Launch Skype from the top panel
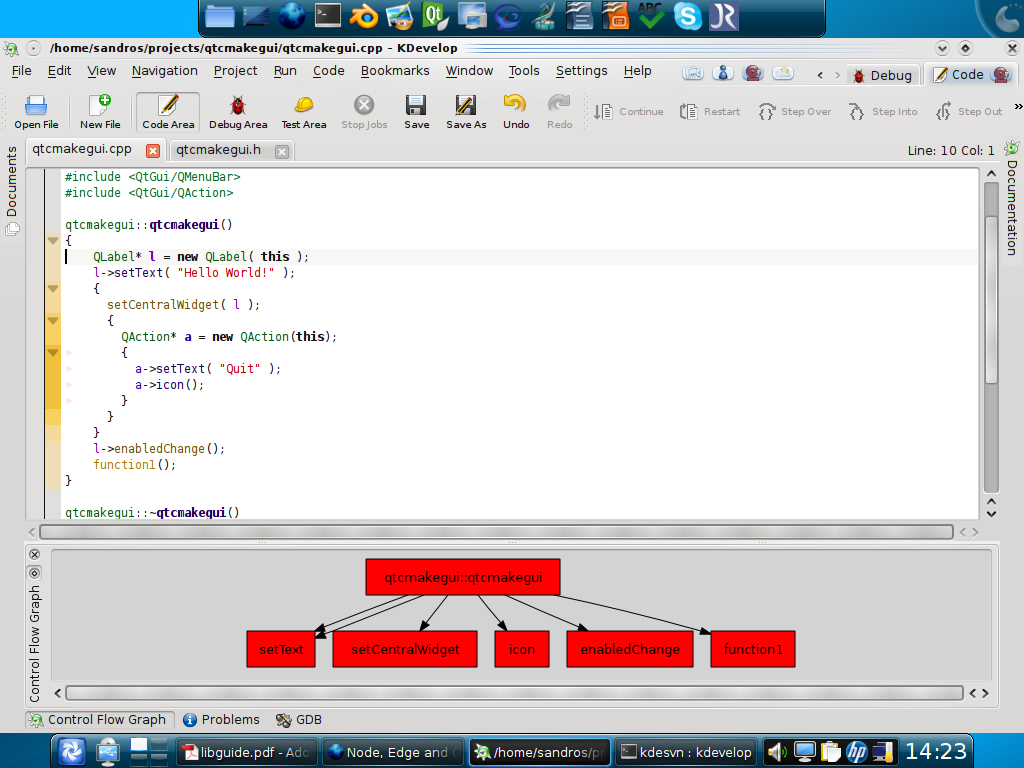The image size is (1024, 768). click(688, 16)
